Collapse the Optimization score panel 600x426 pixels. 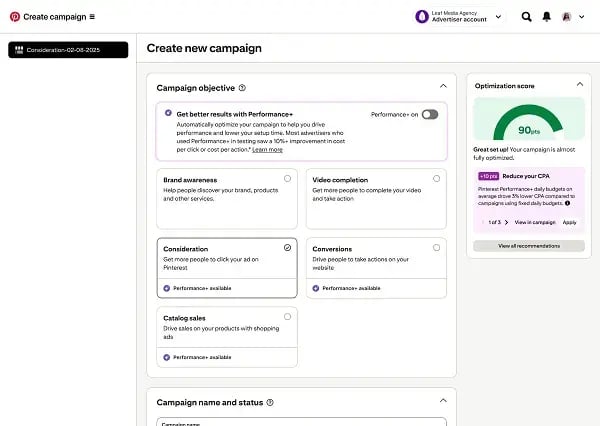(x=580, y=84)
